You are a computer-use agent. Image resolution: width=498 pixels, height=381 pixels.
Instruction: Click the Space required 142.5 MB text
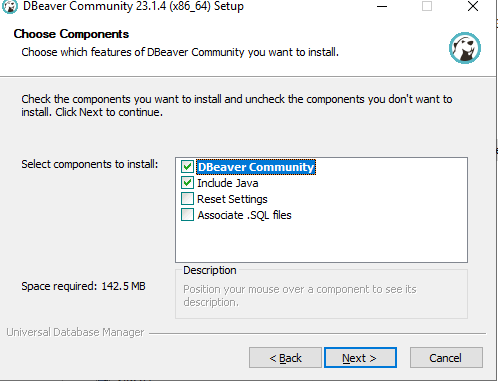(83, 286)
